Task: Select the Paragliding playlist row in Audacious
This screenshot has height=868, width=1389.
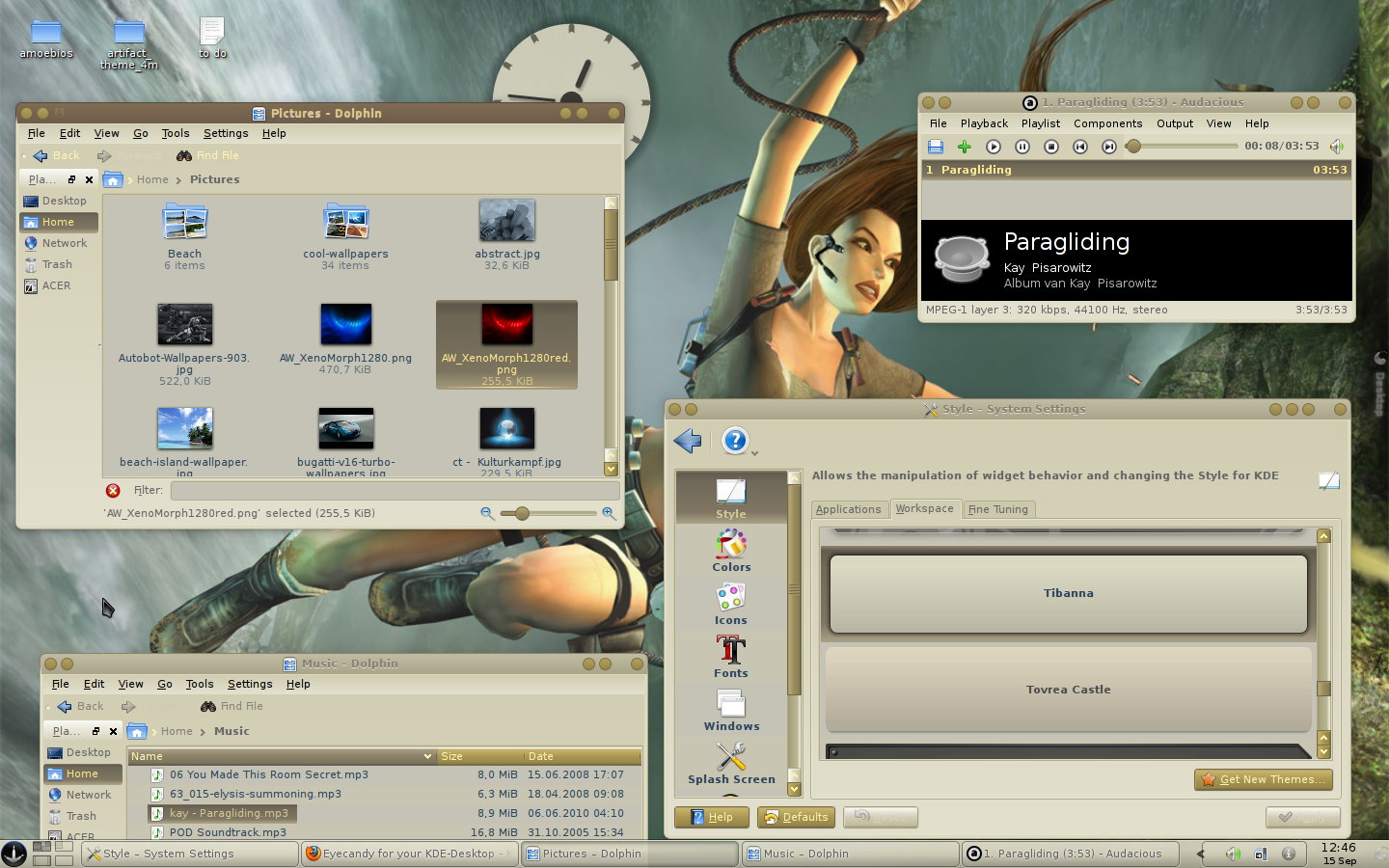Action: pos(1136,170)
